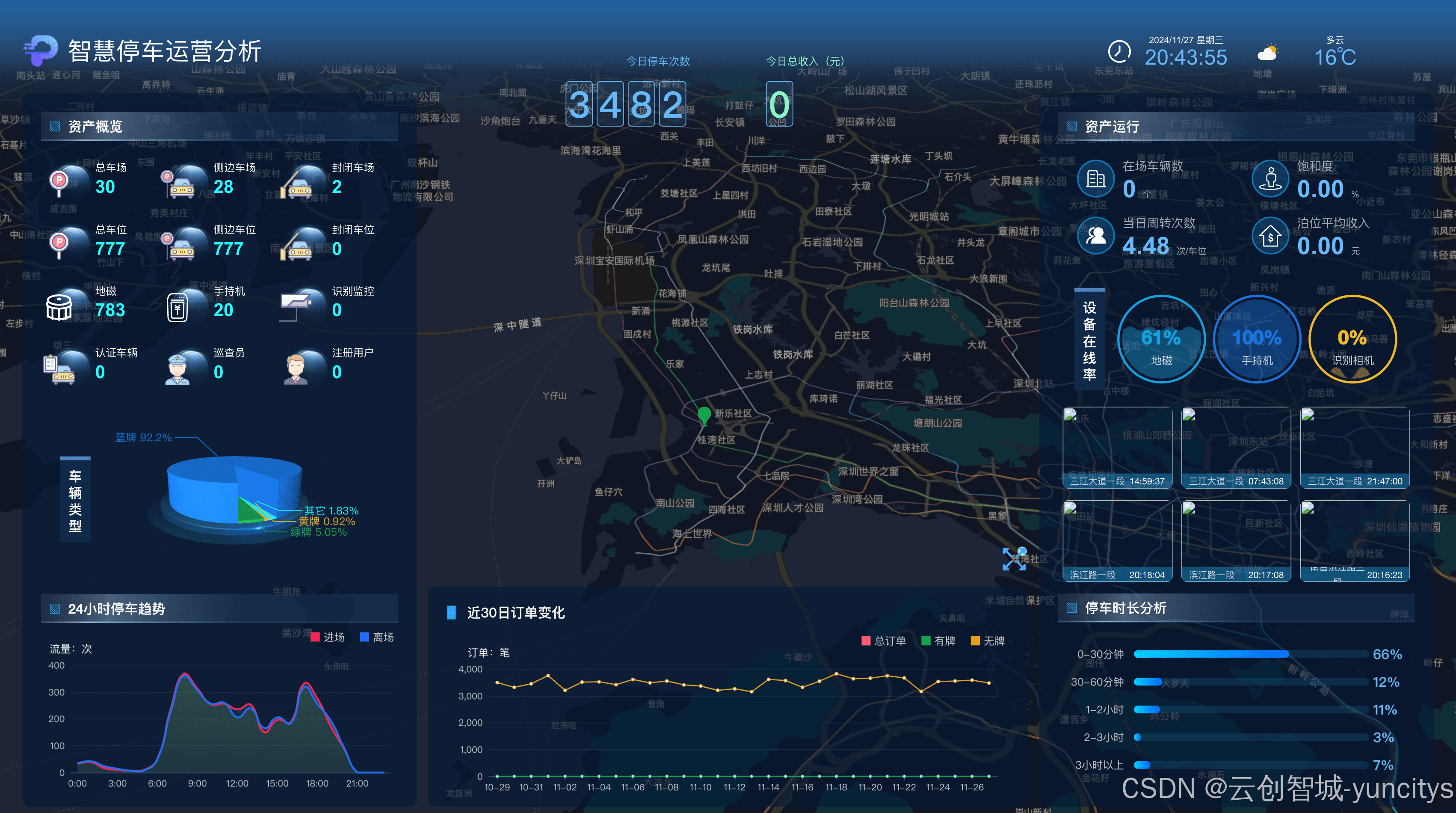Click the 总车场 parking sign icon

point(59,183)
